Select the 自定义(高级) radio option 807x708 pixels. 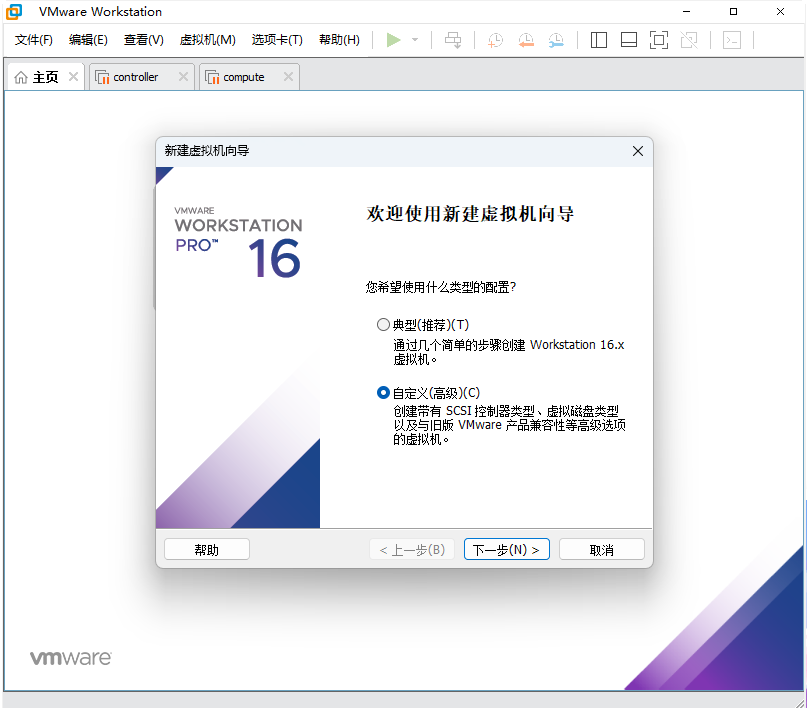pos(383,393)
